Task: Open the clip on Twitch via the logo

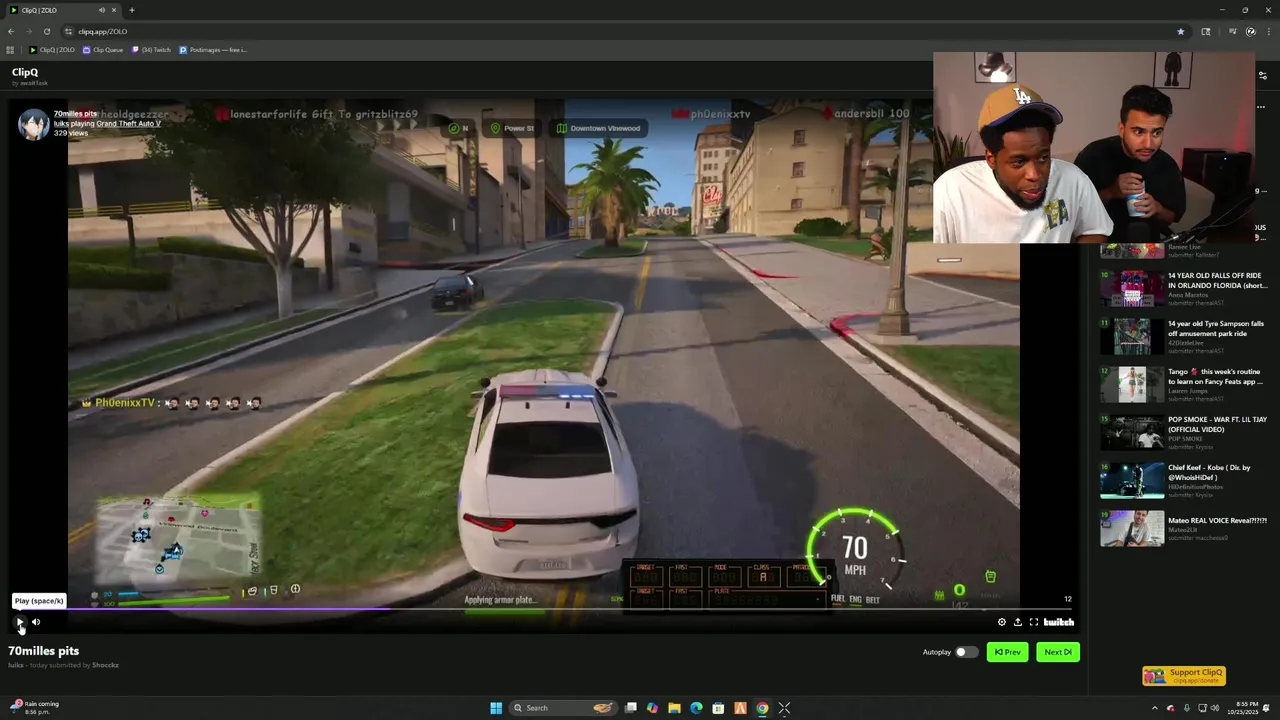Action: pos(1059,622)
